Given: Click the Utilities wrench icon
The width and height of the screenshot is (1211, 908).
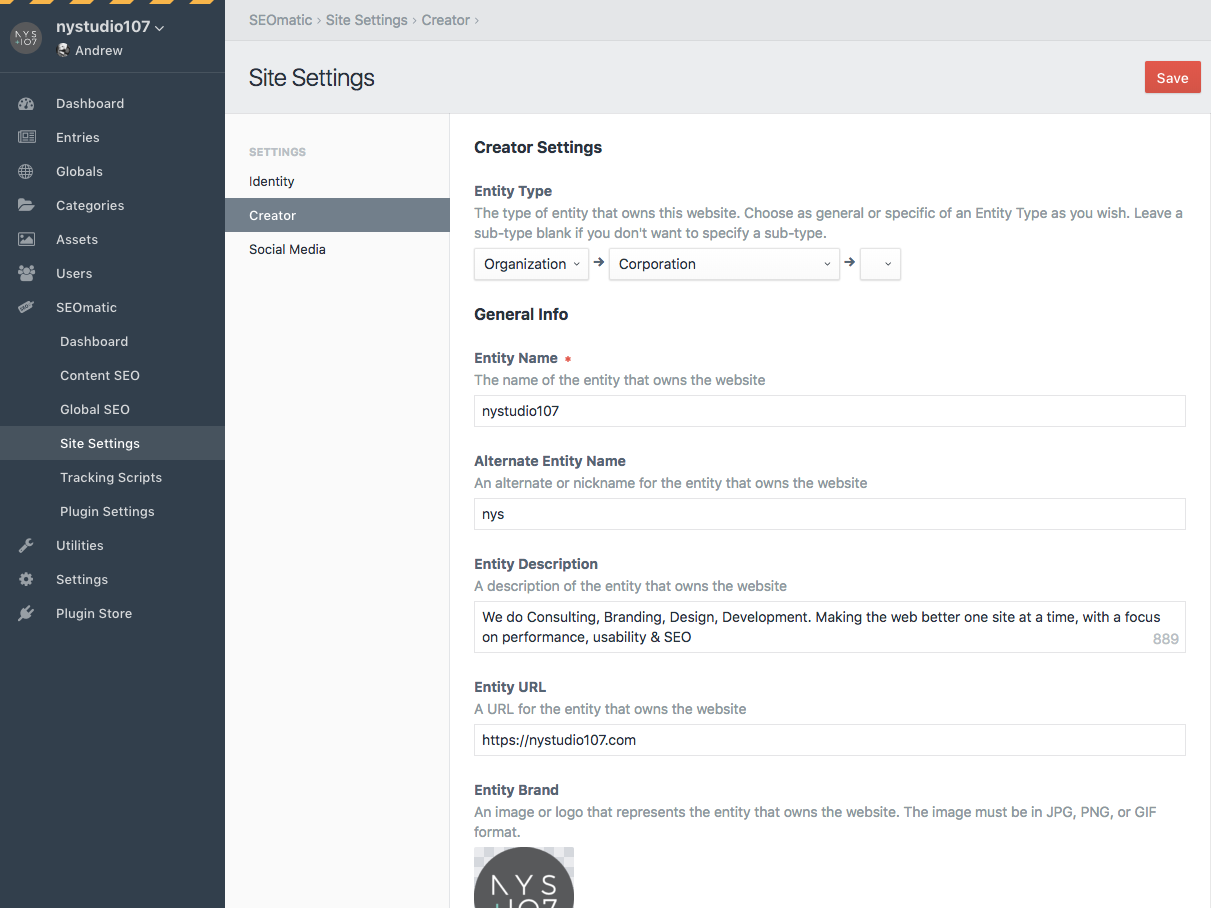Looking at the screenshot, I should click(x=26, y=545).
